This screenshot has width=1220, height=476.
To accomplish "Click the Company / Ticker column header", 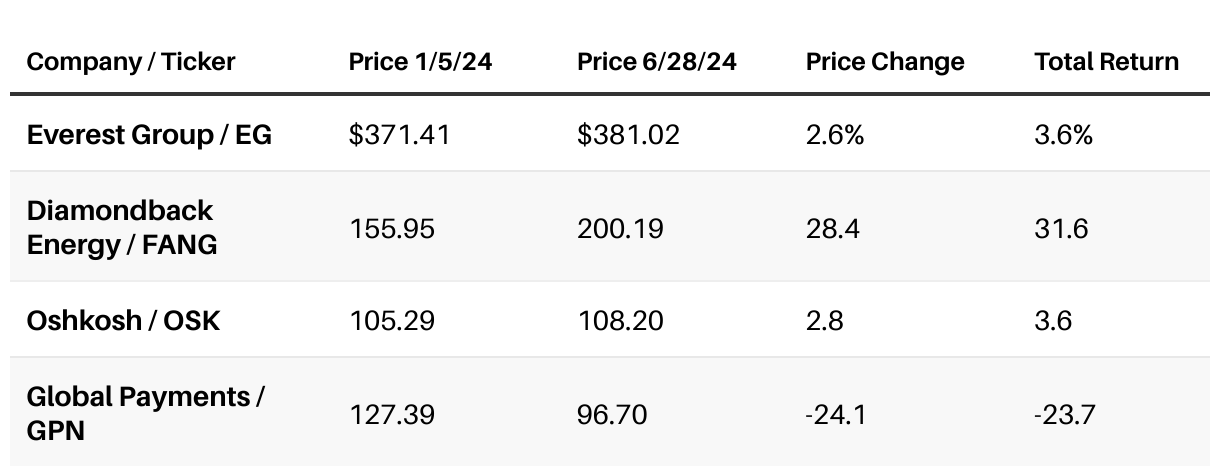I will [x=131, y=62].
